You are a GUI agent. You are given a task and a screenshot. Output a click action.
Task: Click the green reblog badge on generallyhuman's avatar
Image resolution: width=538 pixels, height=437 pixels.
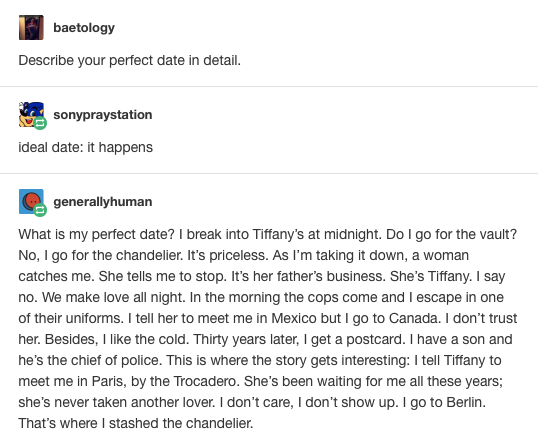pos(40,210)
